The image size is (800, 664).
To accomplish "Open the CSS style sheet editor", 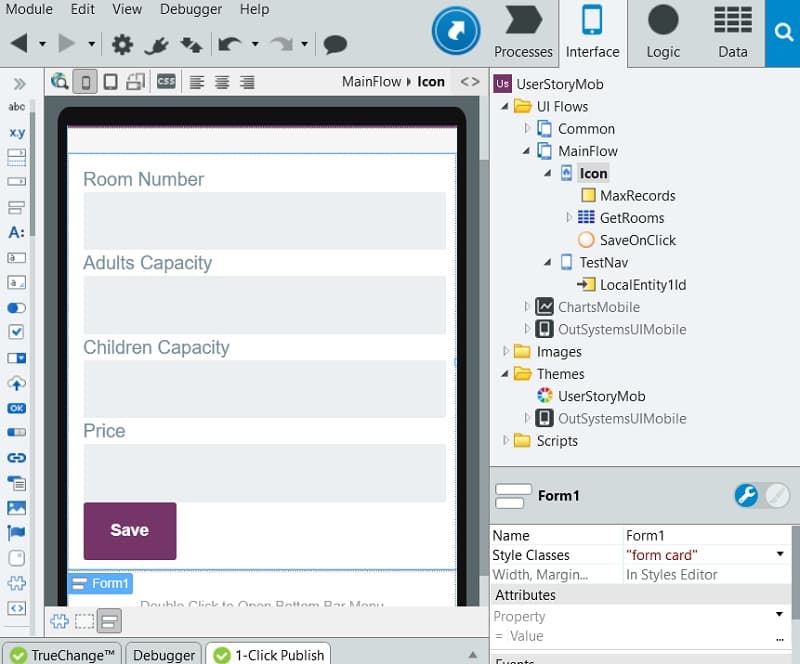I will tap(166, 82).
